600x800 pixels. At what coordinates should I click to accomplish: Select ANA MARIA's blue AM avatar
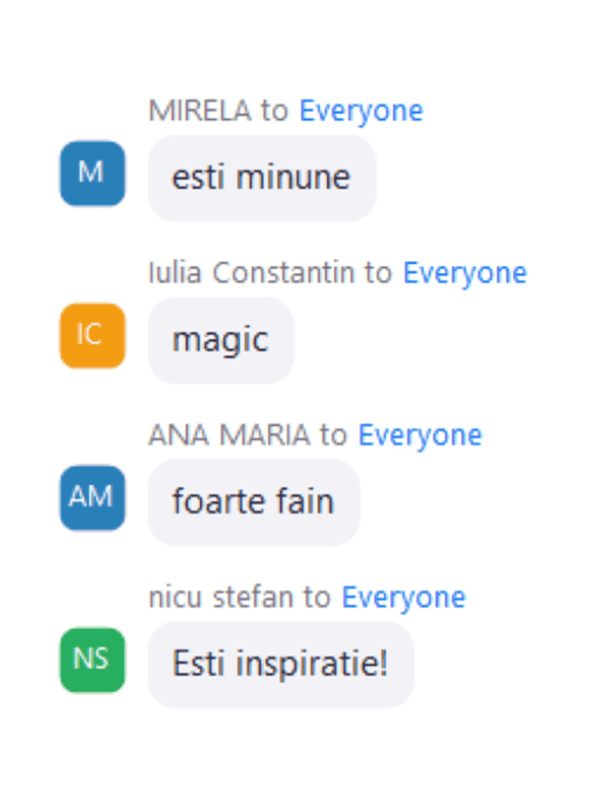[92, 498]
